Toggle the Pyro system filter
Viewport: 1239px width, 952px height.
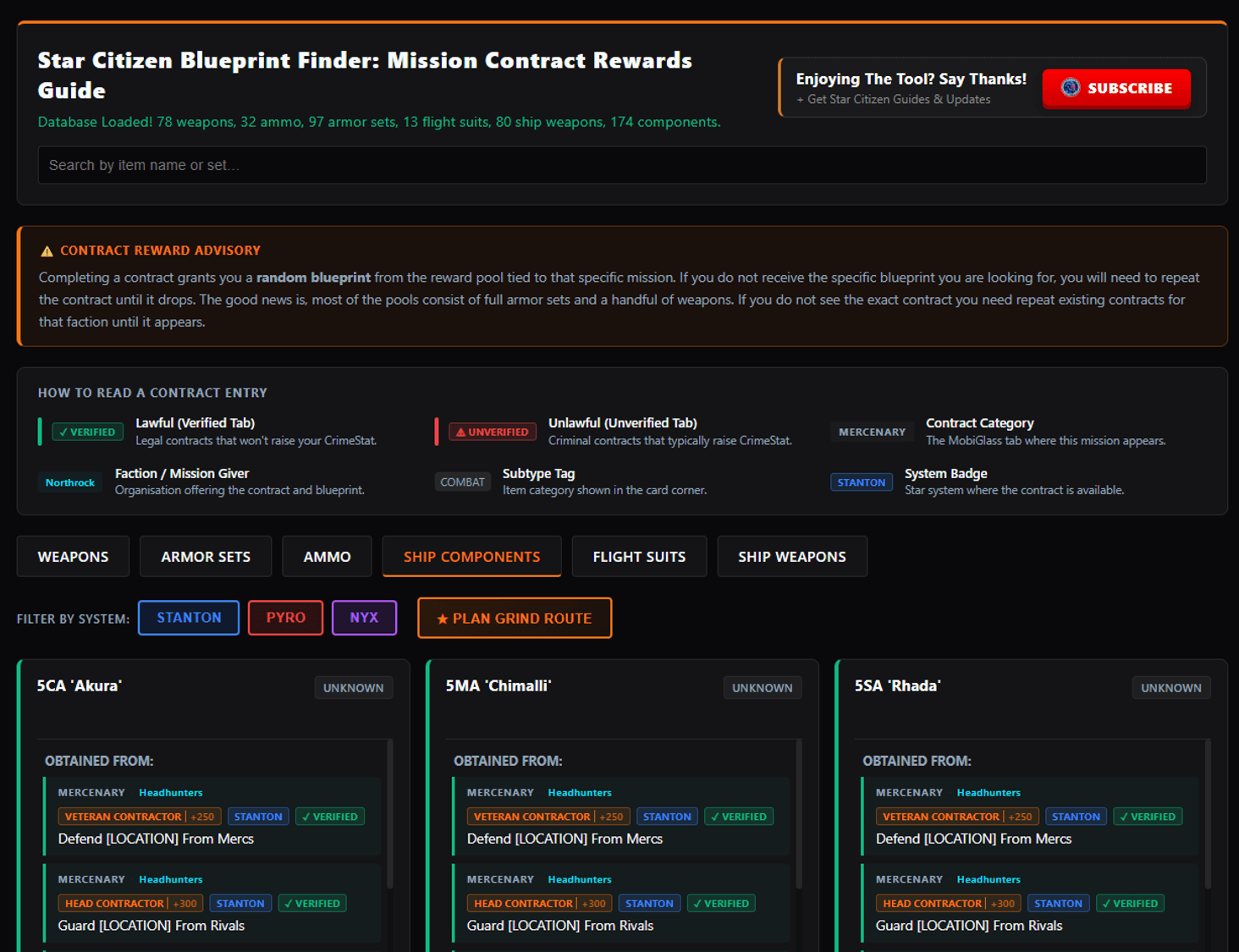tap(286, 618)
